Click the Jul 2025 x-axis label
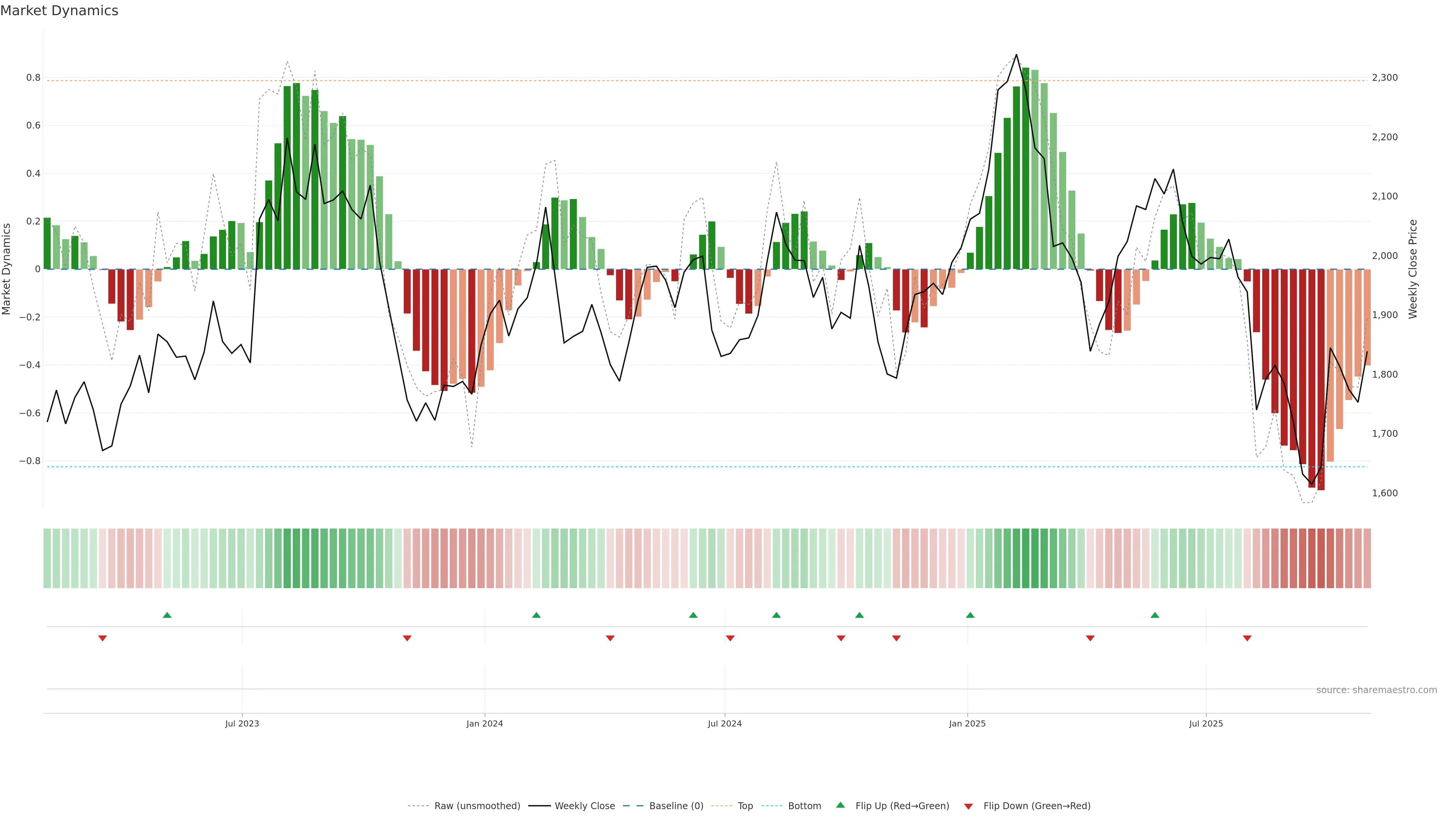This screenshot has height=819, width=1456. (1206, 723)
